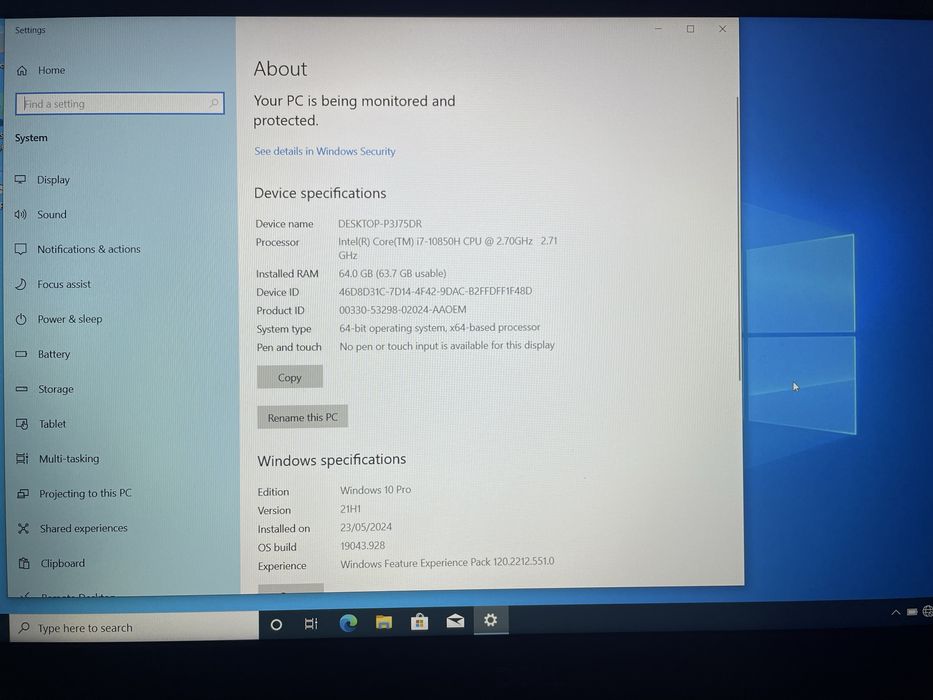Open Cortana circle on the taskbar

pyautogui.click(x=276, y=624)
